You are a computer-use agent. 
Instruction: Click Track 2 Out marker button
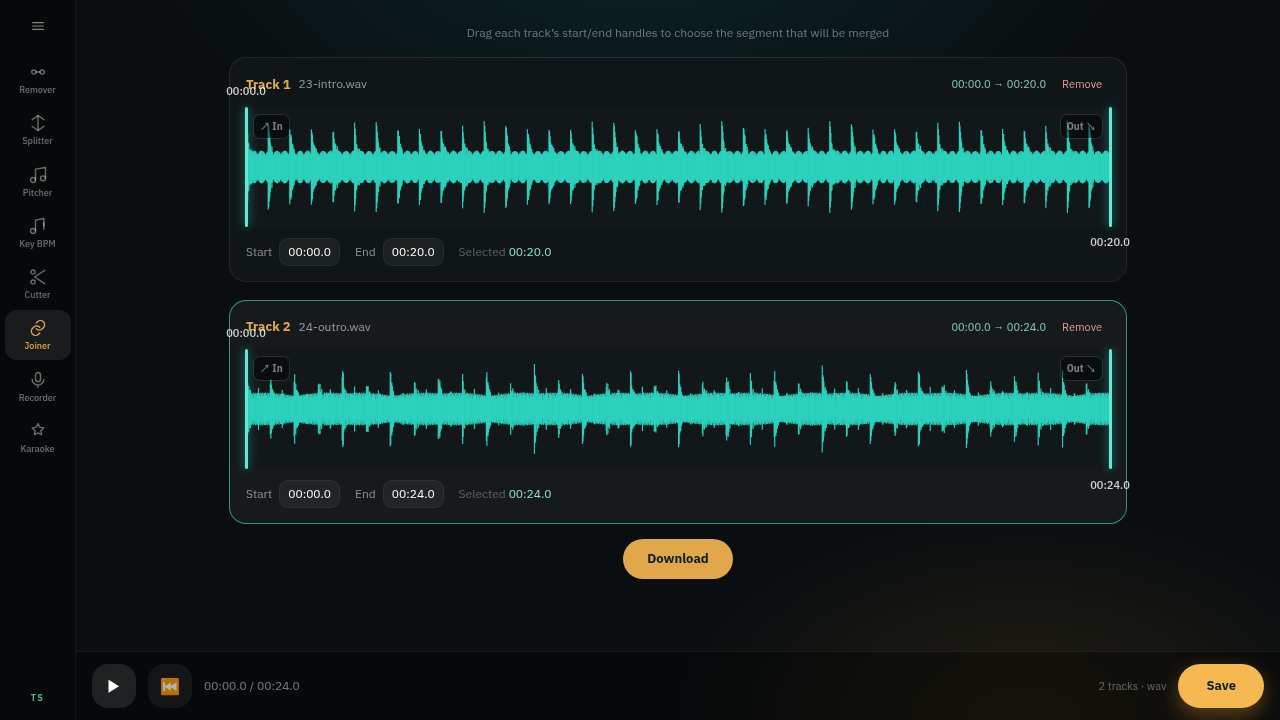pos(1081,369)
